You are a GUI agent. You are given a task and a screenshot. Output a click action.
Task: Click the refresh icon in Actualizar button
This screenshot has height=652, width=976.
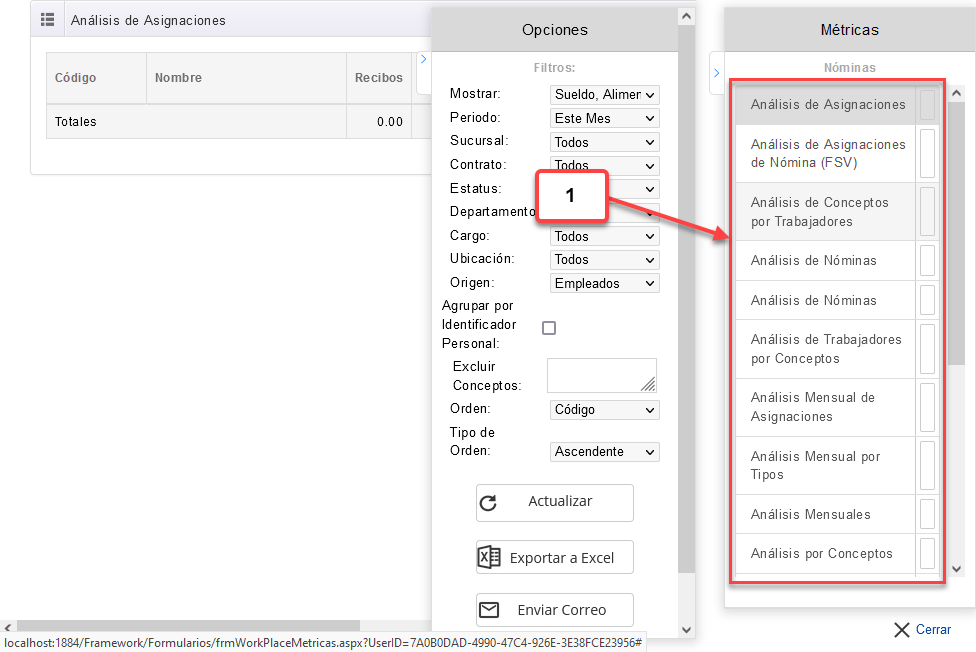488,503
